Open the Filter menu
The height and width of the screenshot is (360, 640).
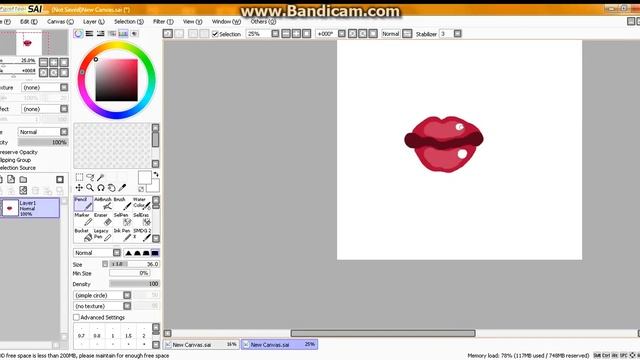click(163, 21)
